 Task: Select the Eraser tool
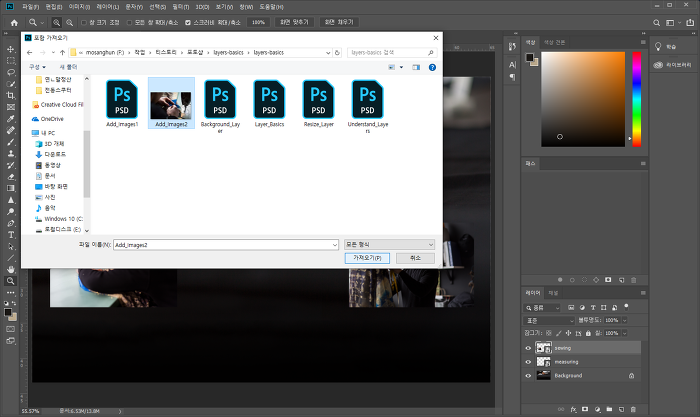(x=11, y=177)
